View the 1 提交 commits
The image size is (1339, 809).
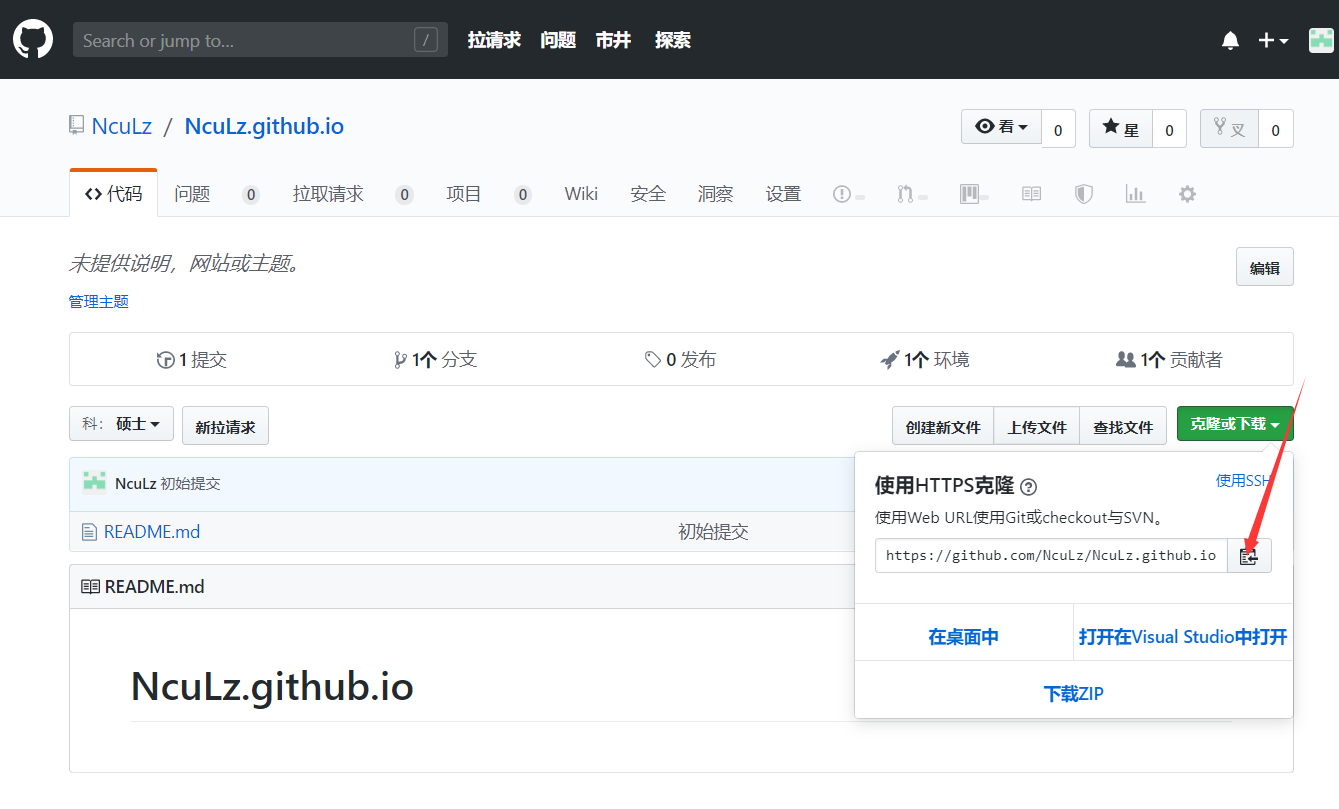pos(192,359)
